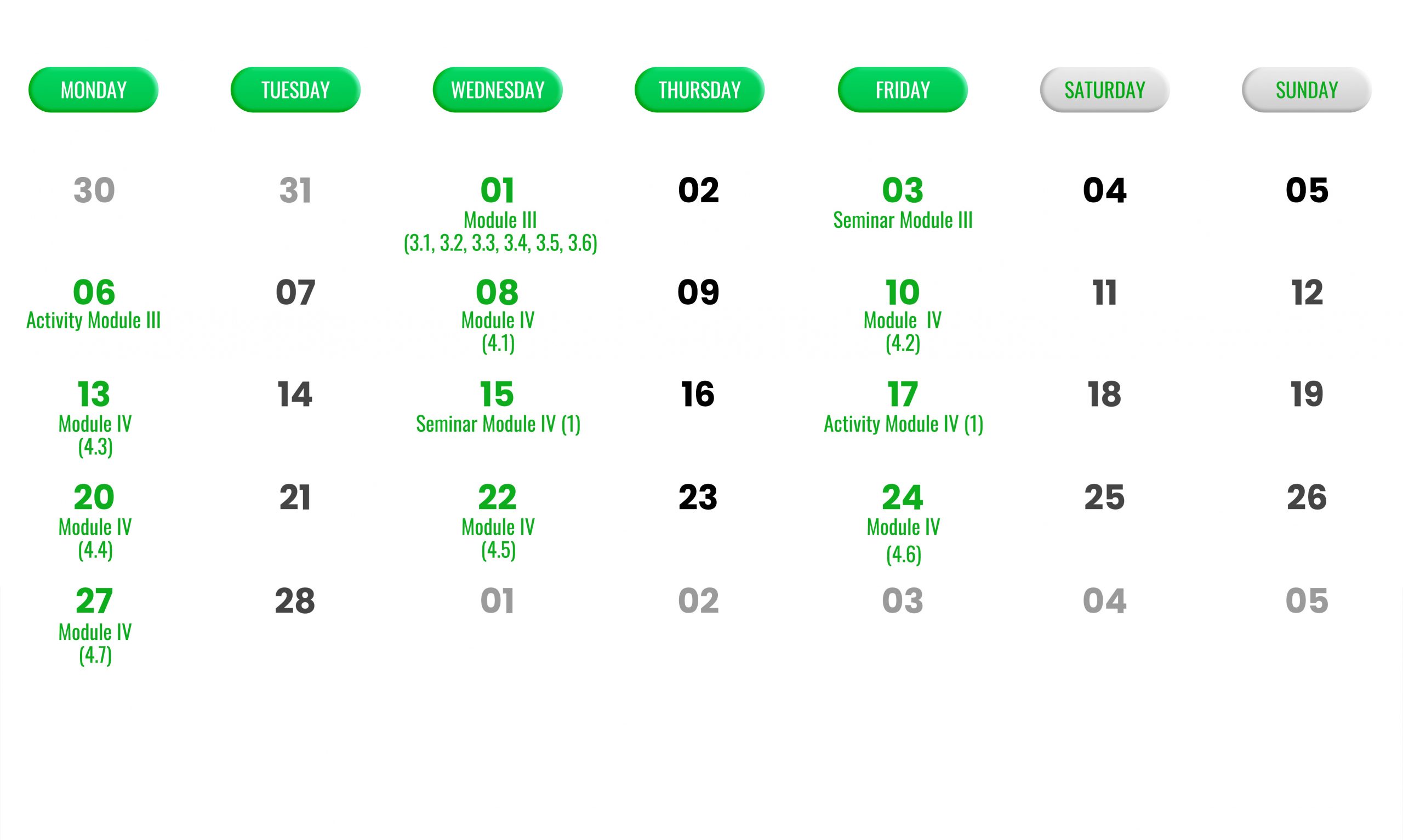This screenshot has width=1403, height=840.
Task: Click the gray SUNDAY pill
Action: [1307, 90]
